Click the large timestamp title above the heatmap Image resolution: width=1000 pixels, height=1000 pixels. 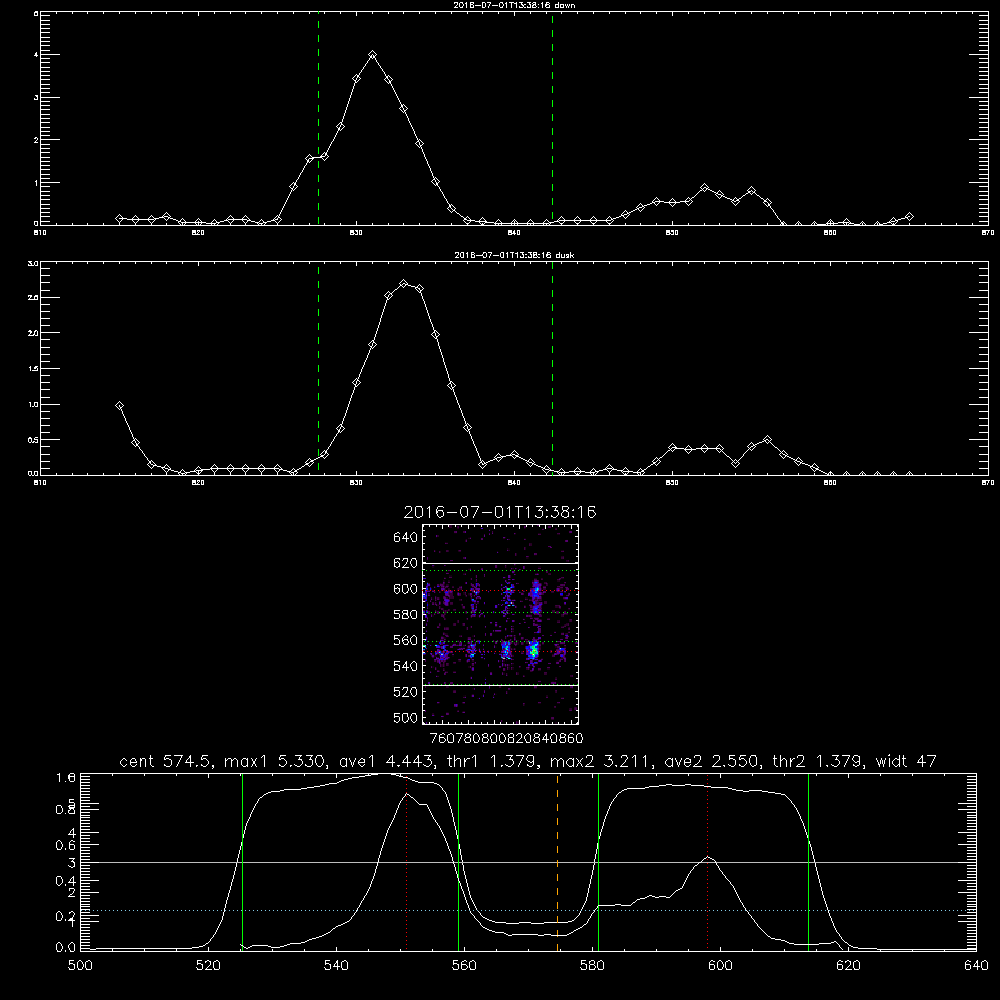click(x=500, y=512)
